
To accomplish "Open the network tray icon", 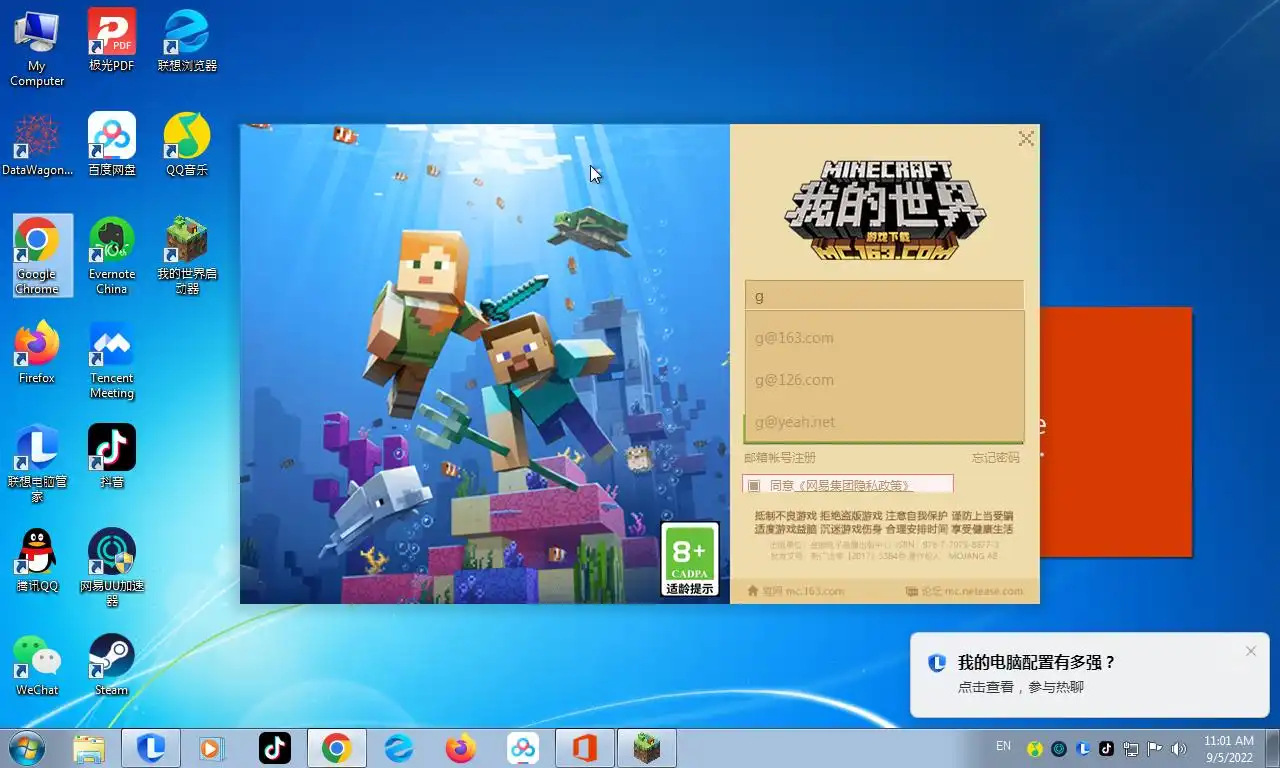I will click(1131, 748).
